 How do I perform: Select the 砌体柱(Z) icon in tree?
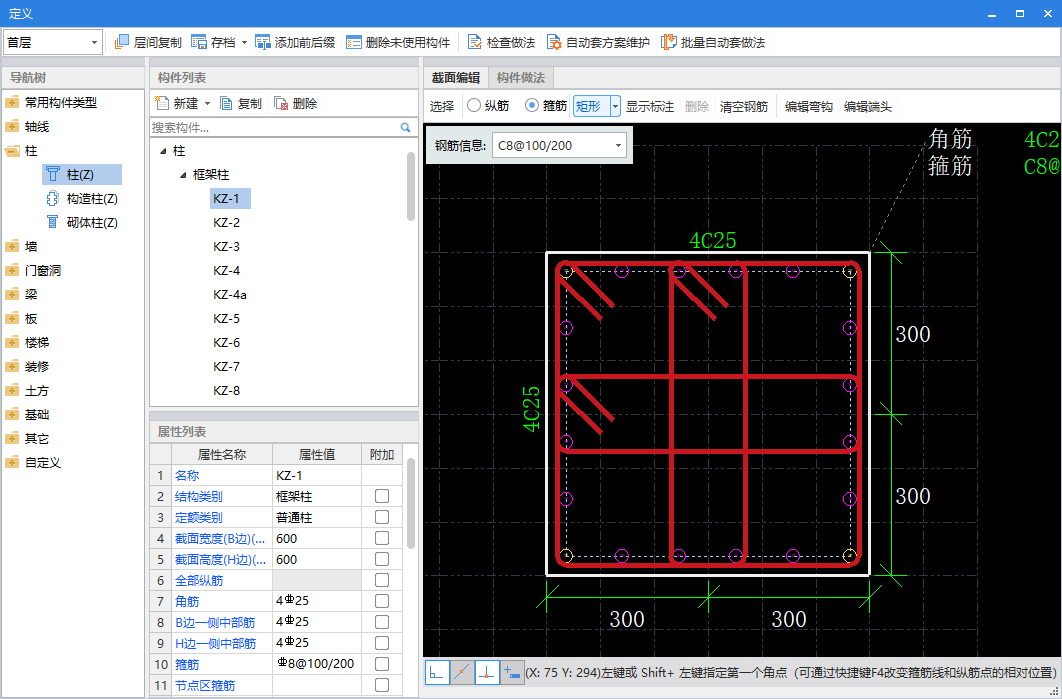tap(53, 222)
